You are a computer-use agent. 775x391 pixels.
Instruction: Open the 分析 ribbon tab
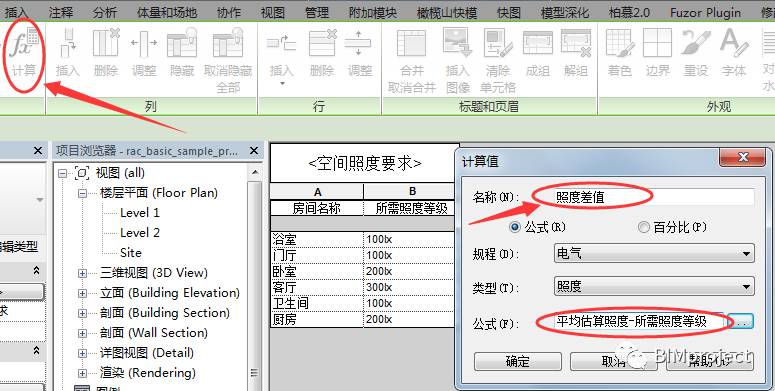pos(105,12)
